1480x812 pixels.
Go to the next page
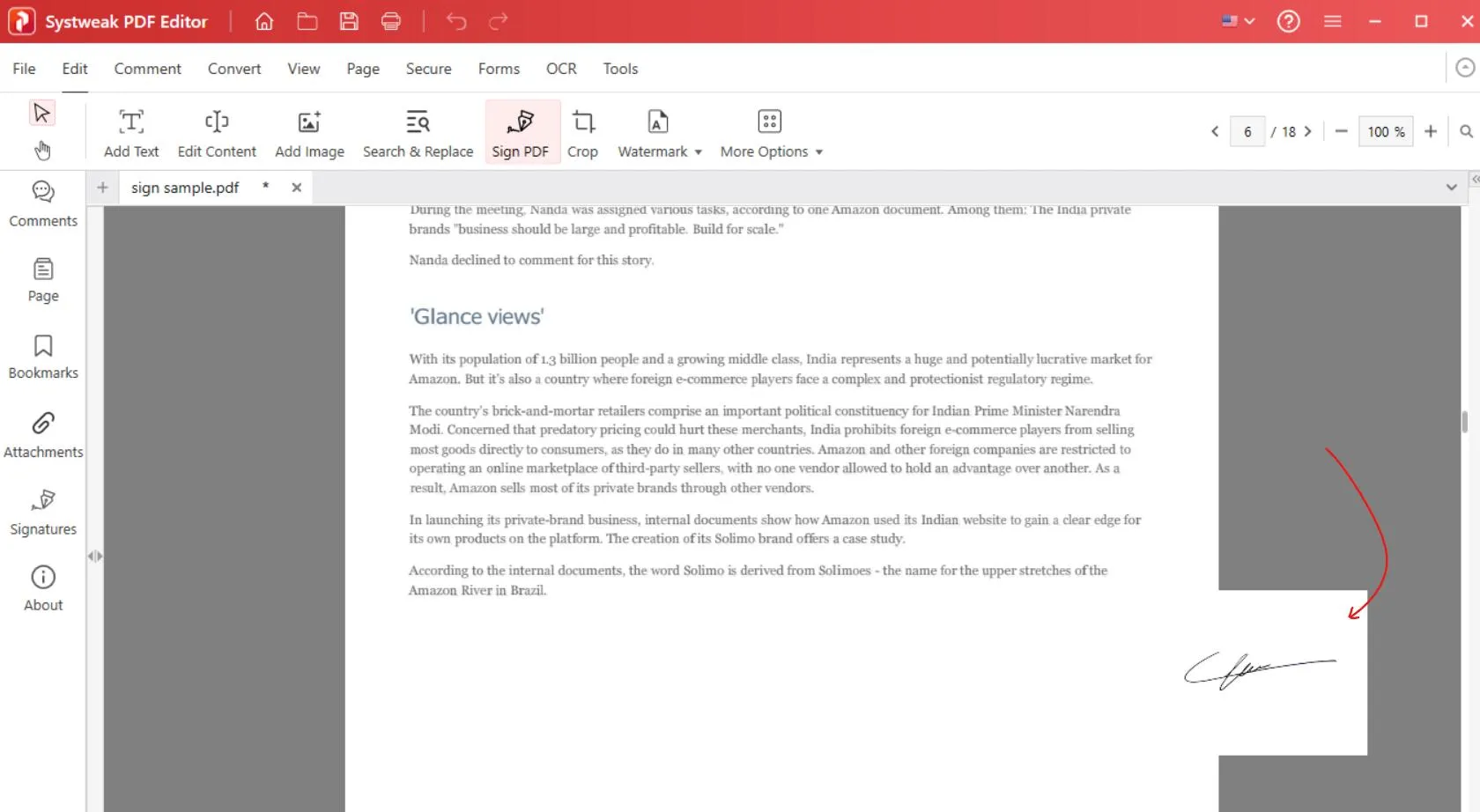click(x=1308, y=131)
